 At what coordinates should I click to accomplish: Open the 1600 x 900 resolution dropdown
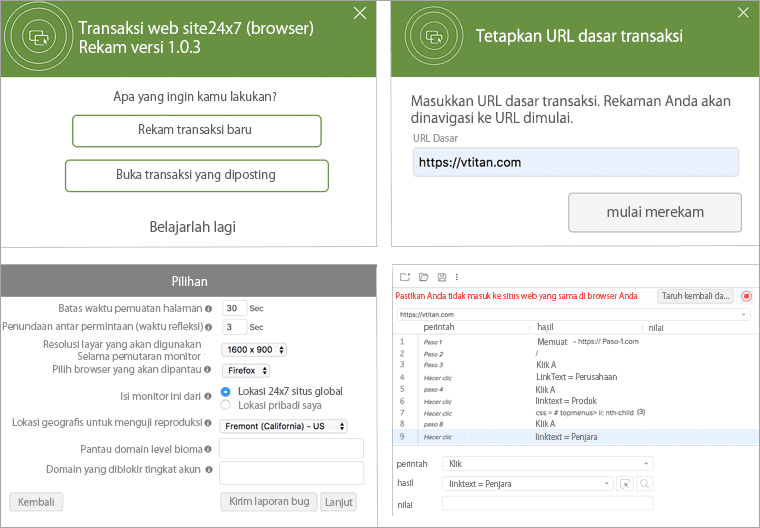(254, 350)
